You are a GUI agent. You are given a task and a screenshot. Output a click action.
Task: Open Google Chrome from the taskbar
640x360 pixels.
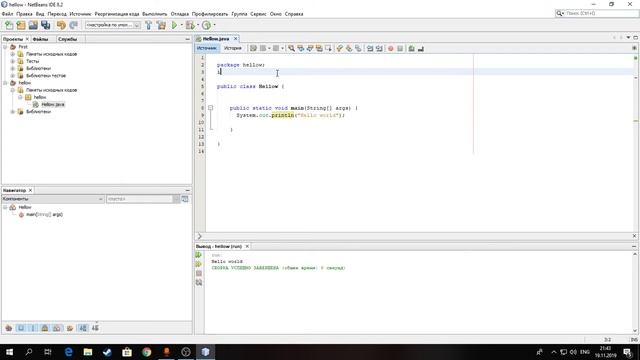pos(147,352)
